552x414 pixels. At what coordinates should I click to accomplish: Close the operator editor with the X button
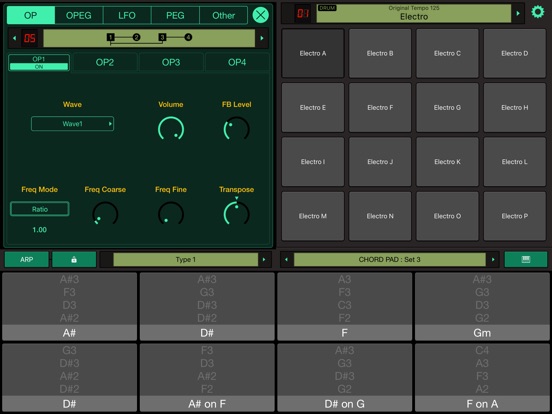pyautogui.click(x=261, y=15)
